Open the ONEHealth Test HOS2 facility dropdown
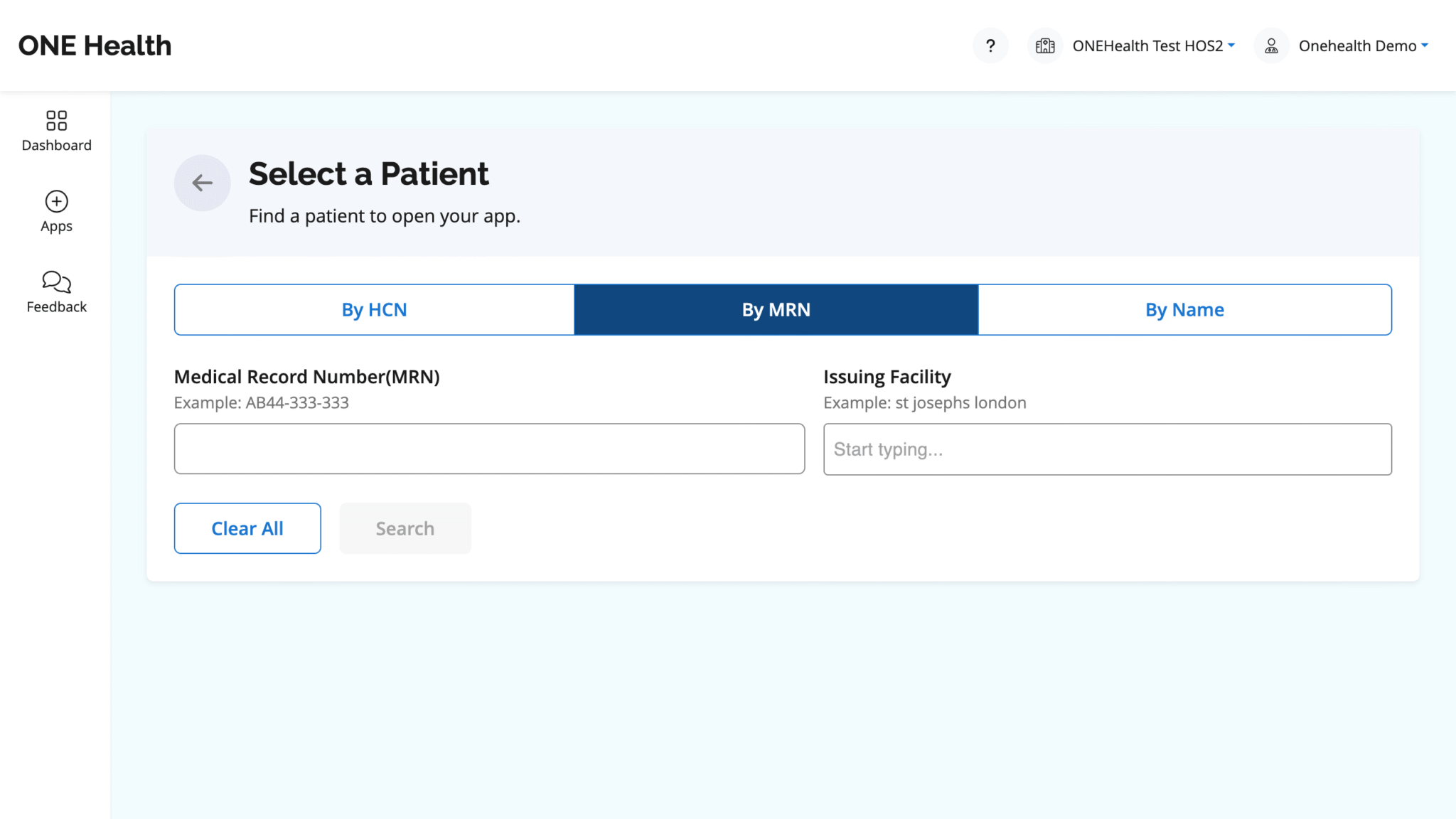1456x819 pixels. [x=1152, y=45]
